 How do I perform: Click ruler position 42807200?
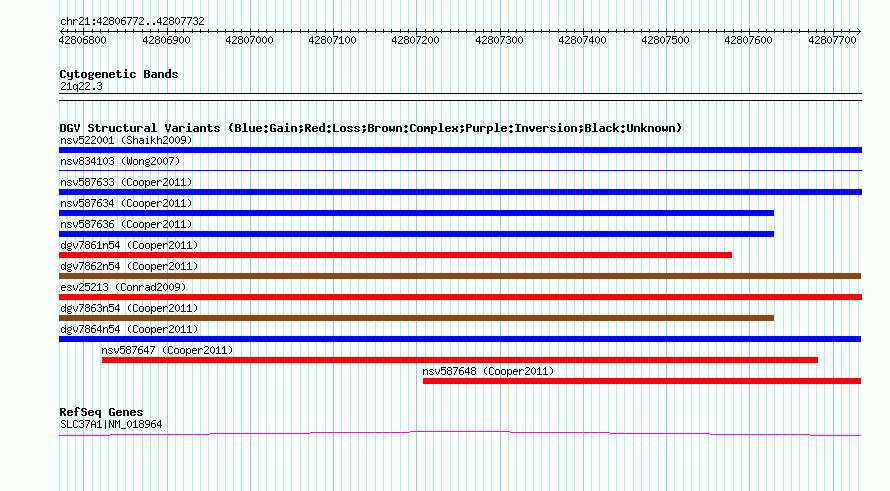click(x=415, y=40)
